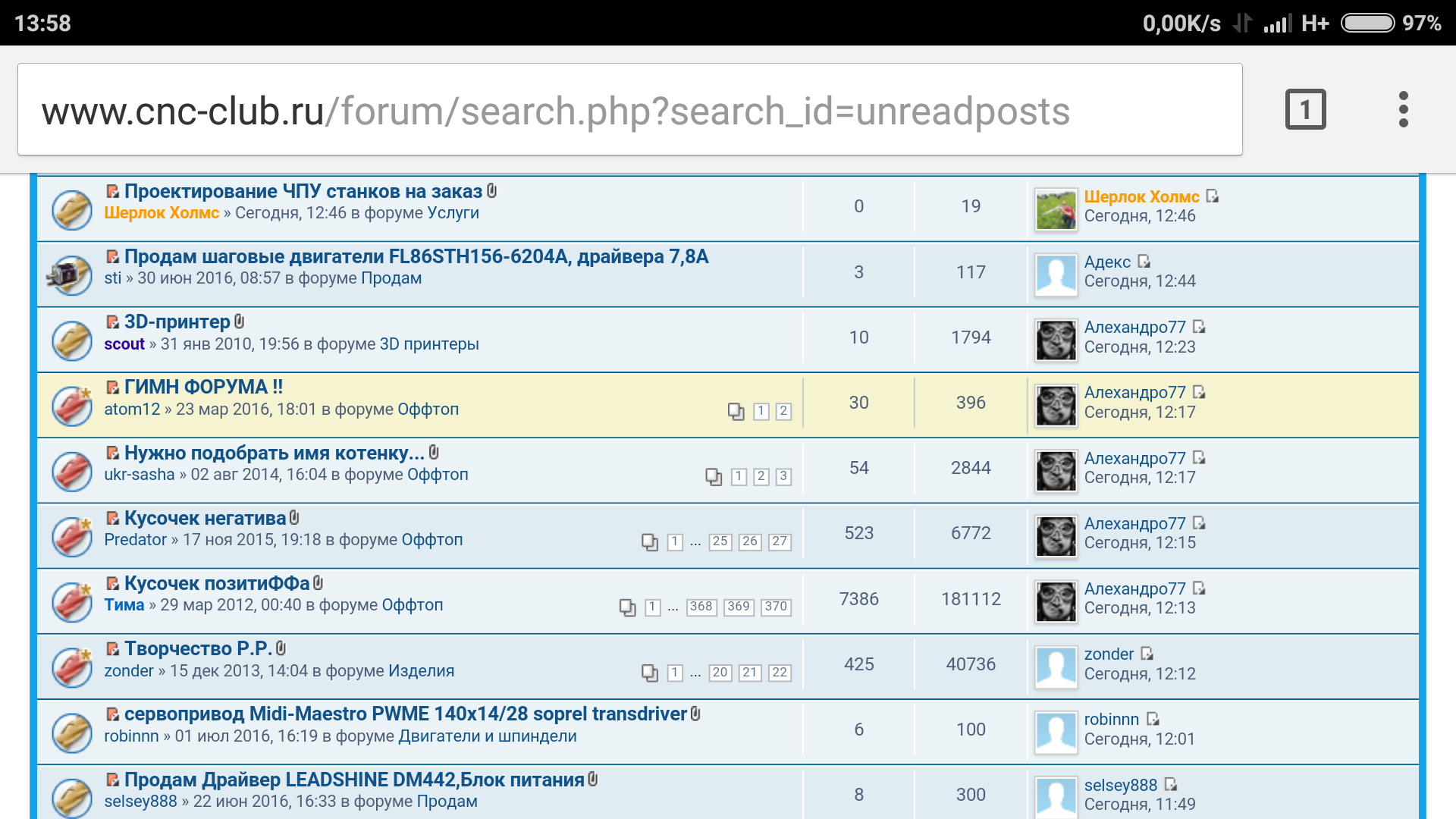Open the browser three-dot menu

1403,109
